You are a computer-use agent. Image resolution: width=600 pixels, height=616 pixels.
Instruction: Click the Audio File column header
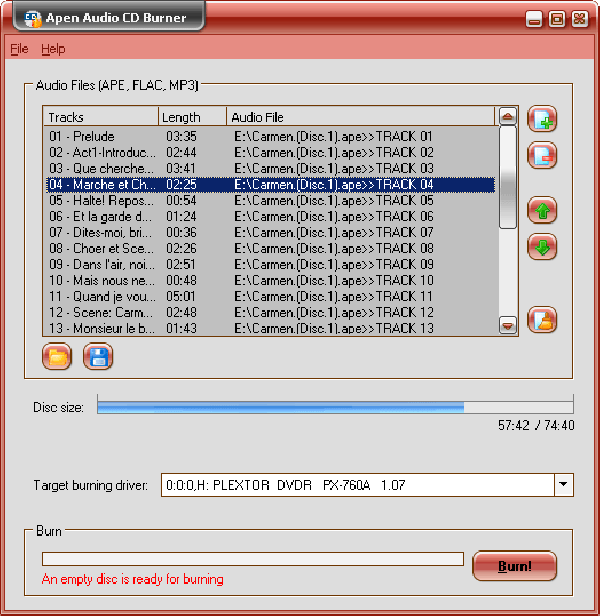360,117
